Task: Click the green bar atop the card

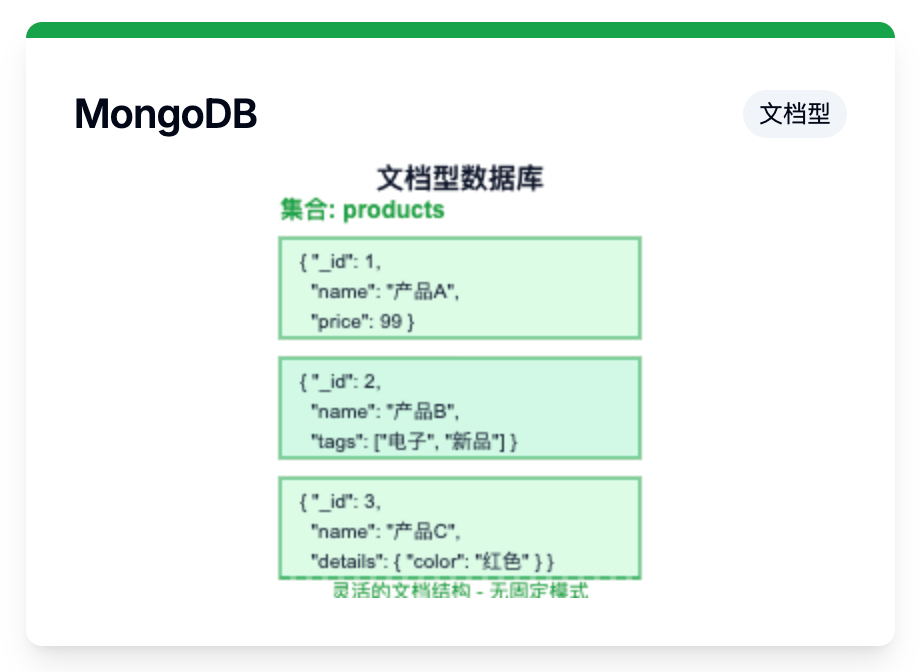Action: [460, 30]
